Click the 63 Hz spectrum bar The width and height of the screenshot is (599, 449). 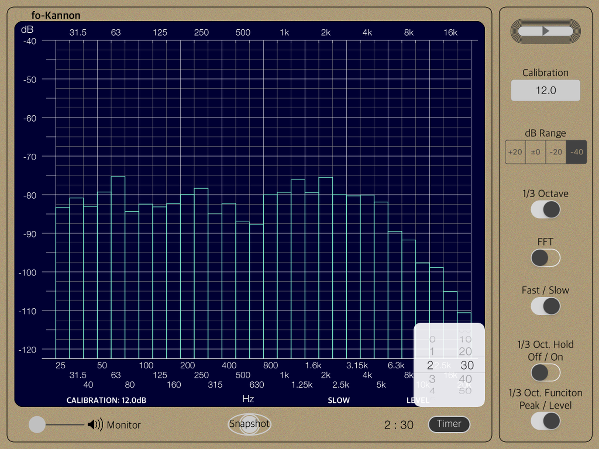(x=118, y=267)
